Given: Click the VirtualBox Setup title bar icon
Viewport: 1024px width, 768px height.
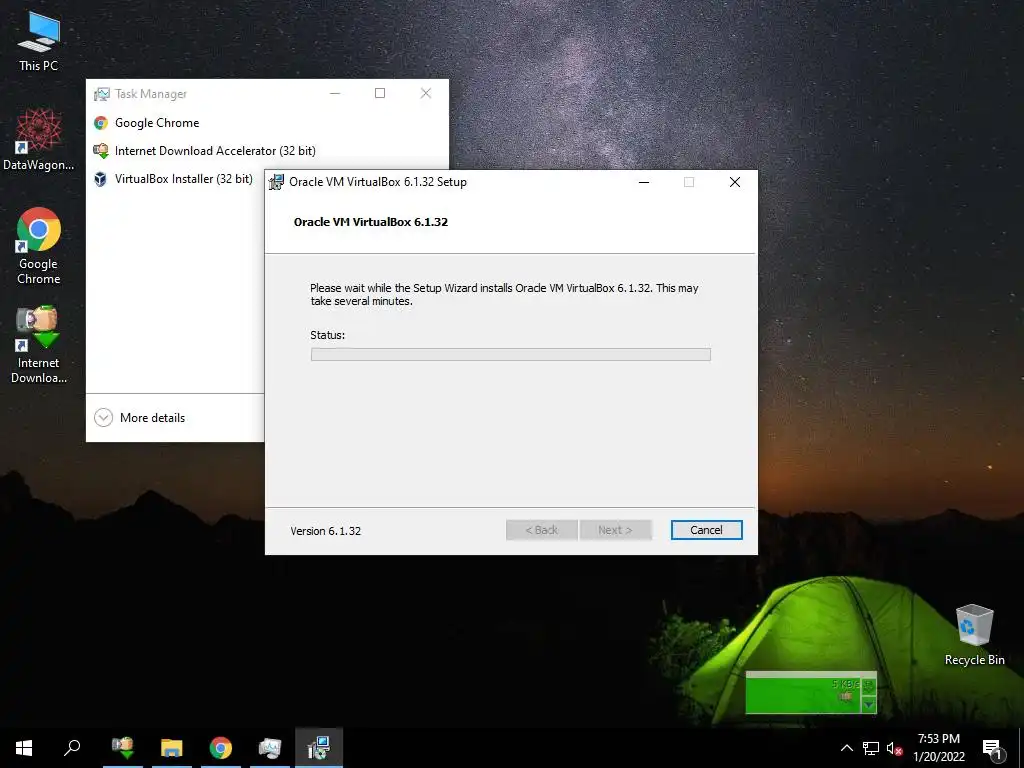Looking at the screenshot, I should [x=277, y=182].
